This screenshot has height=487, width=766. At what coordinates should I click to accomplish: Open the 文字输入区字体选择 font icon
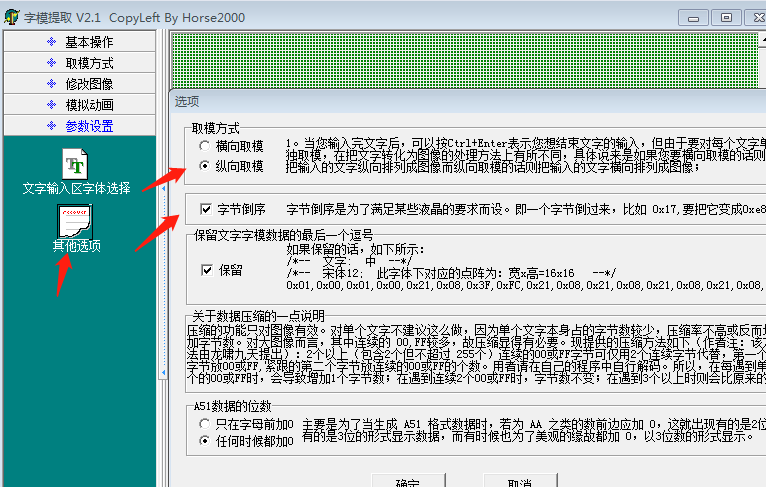pyautogui.click(x=76, y=165)
